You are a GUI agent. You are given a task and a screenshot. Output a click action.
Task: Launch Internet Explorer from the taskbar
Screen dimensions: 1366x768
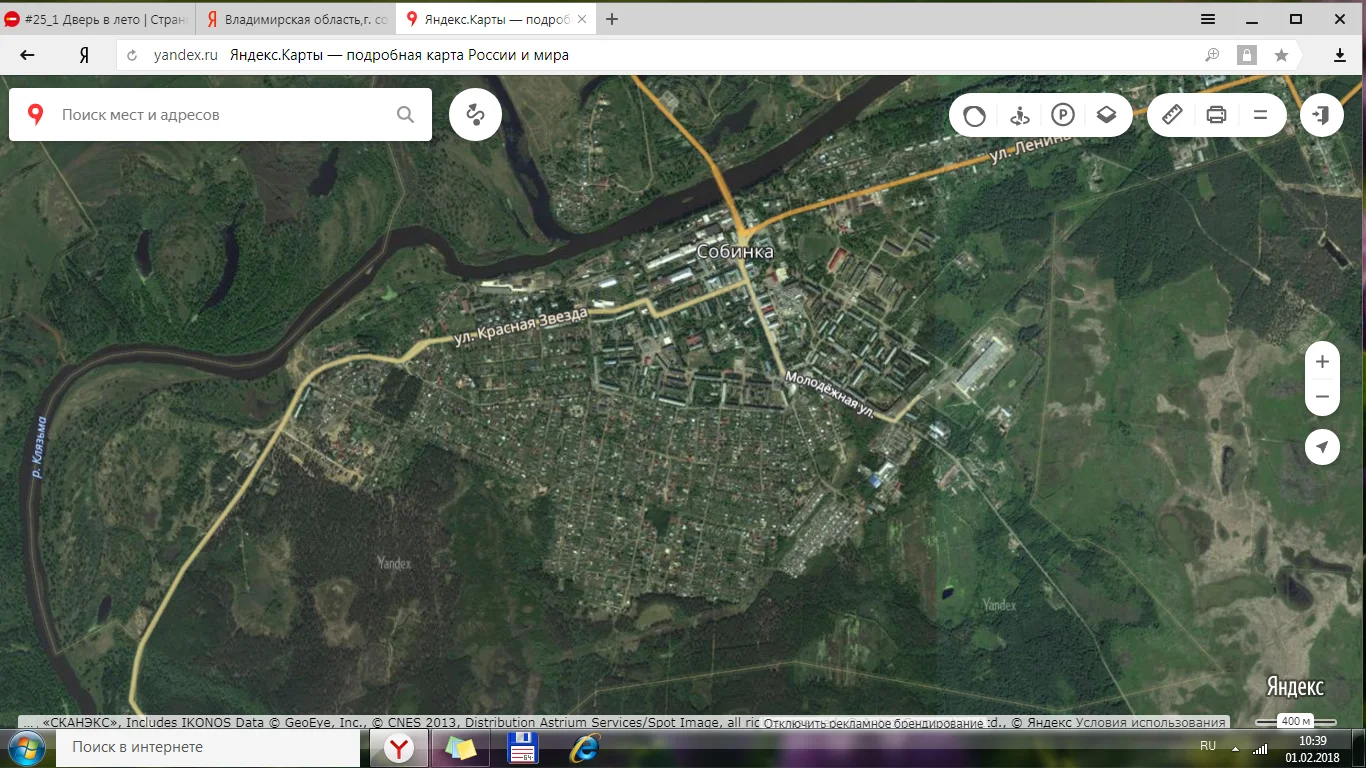pyautogui.click(x=584, y=748)
